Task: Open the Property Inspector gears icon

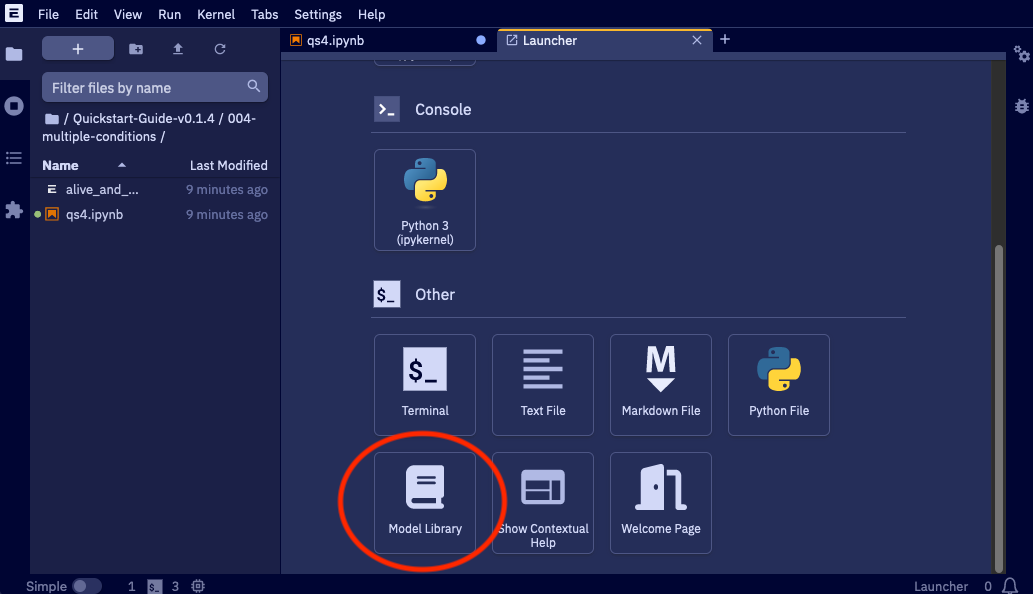Action: tap(1021, 54)
